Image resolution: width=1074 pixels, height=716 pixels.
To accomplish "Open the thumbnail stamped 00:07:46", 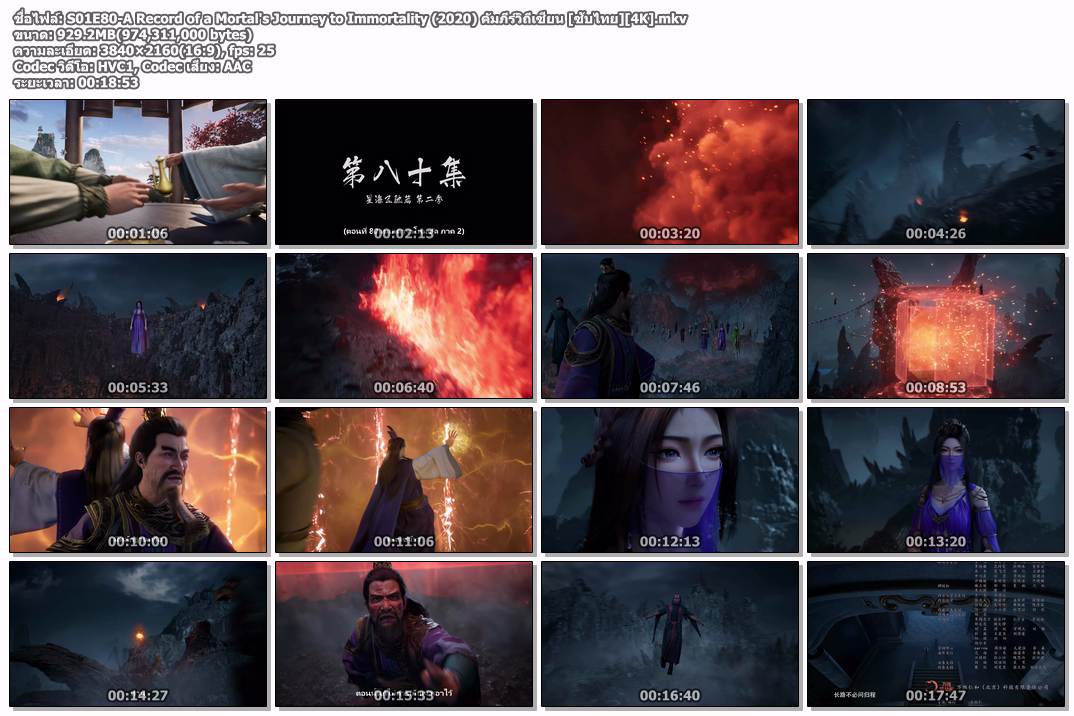I will [x=670, y=326].
